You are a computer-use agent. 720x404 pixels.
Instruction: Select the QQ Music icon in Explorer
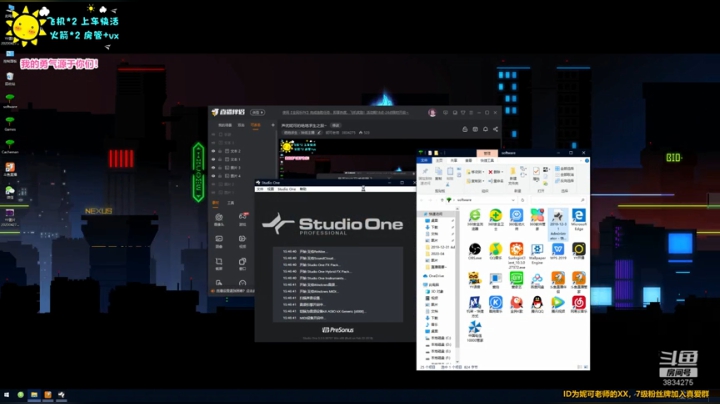coord(495,249)
